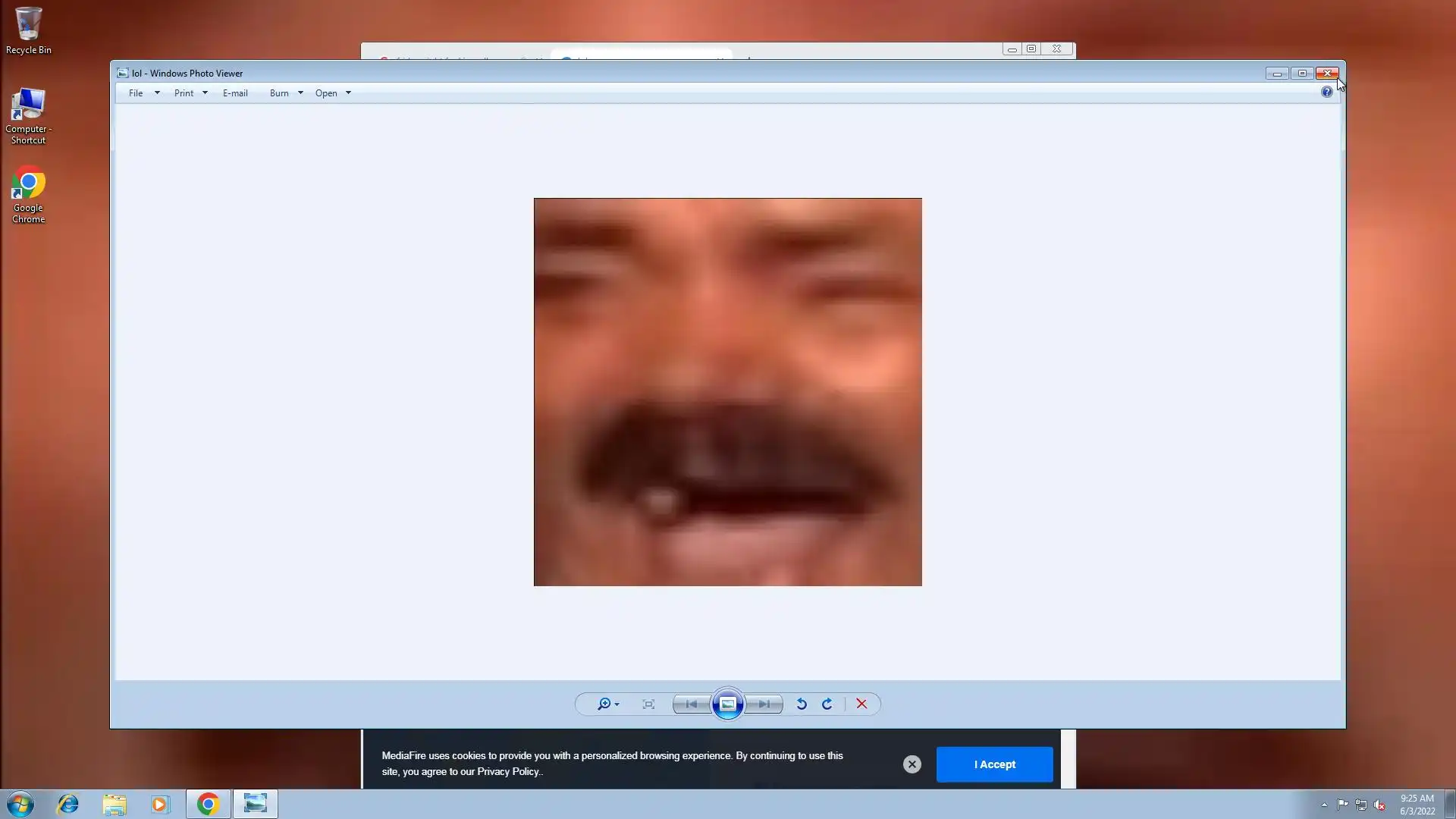This screenshot has width=1456, height=819.
Task: Open Google Chrome from the taskbar
Action: pos(208,804)
